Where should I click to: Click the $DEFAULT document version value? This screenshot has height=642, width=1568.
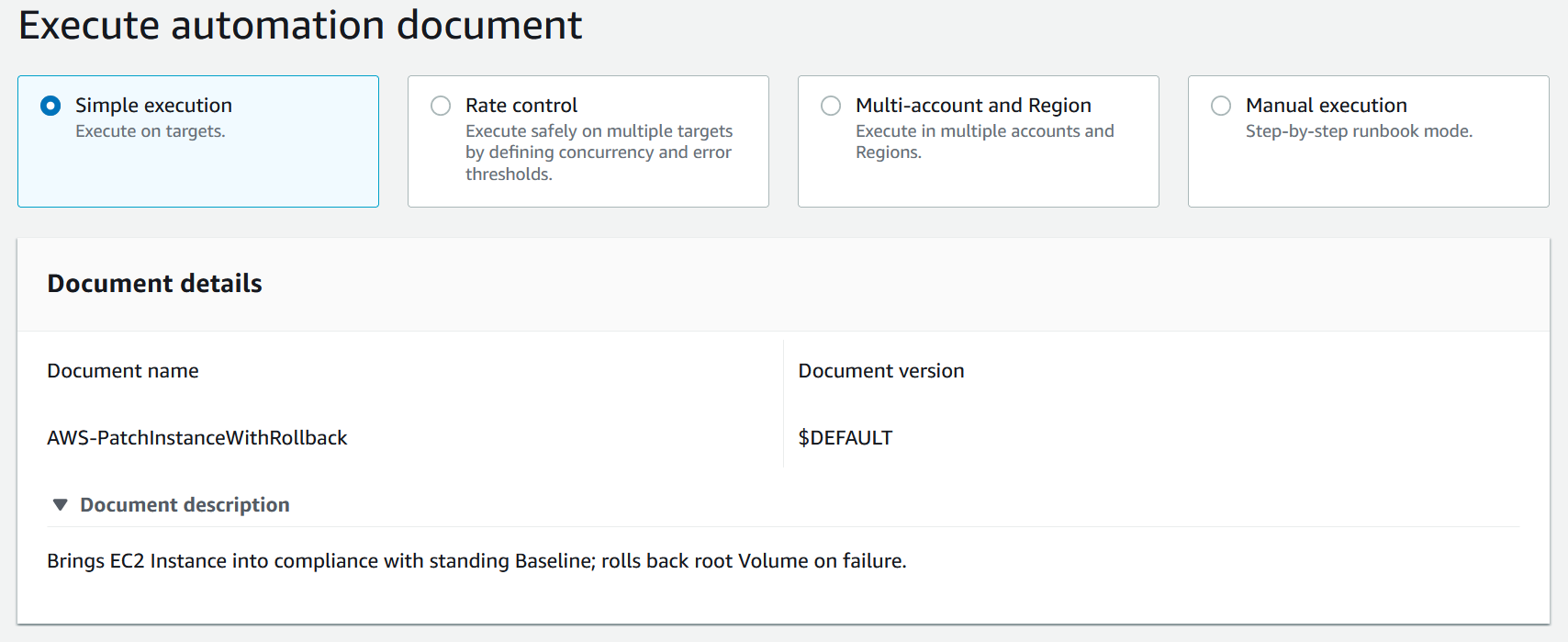pyautogui.click(x=845, y=437)
